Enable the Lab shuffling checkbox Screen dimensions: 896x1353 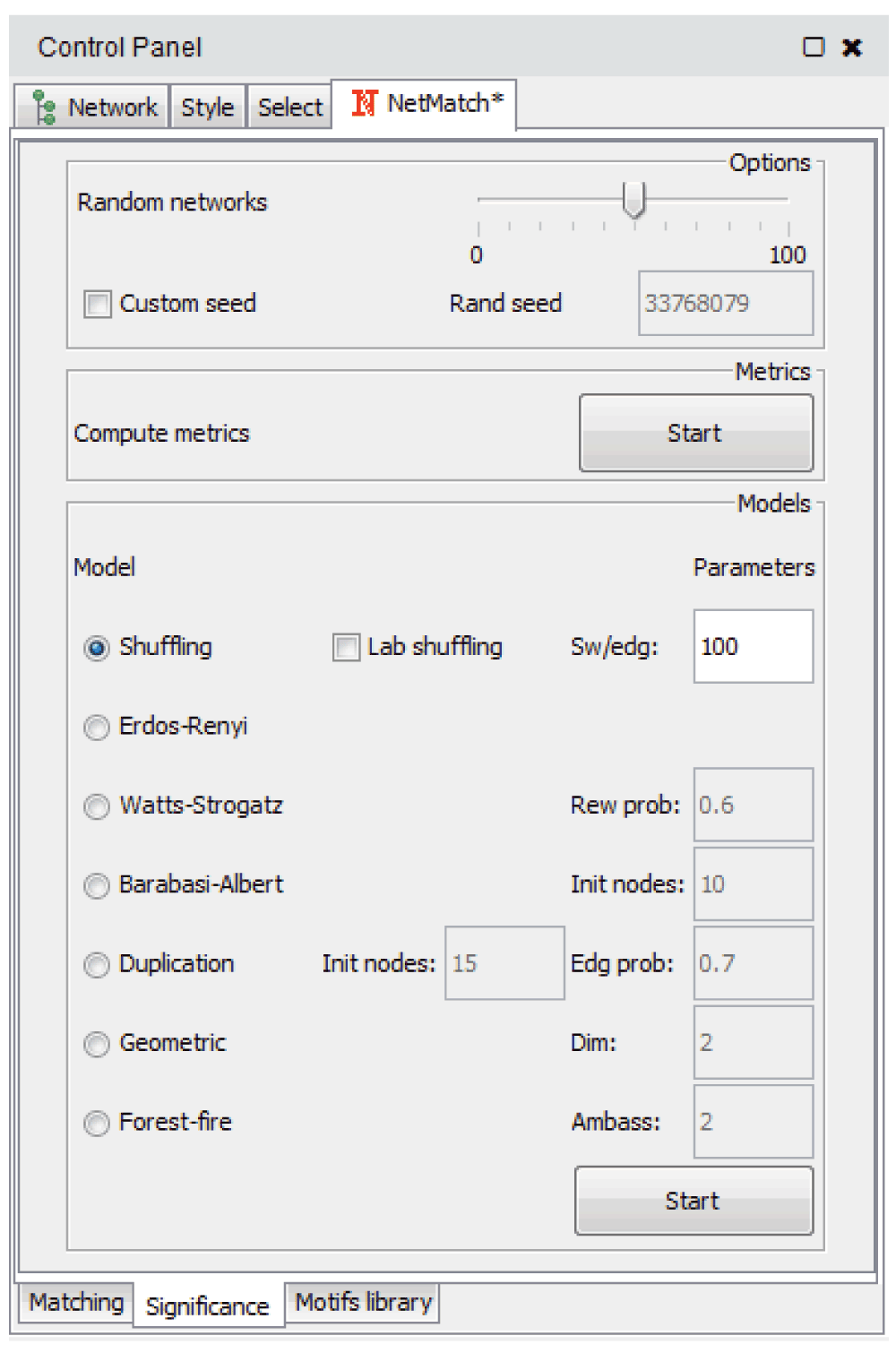click(346, 647)
